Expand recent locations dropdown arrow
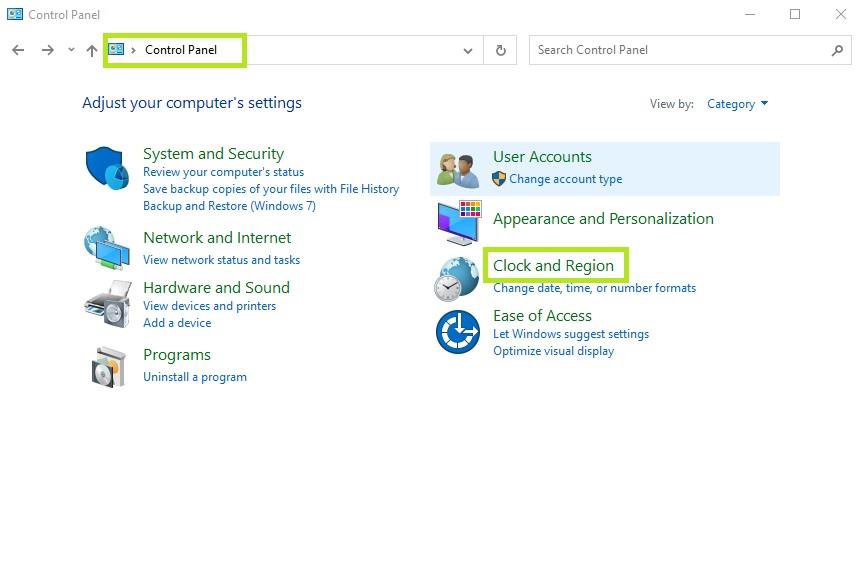The height and width of the screenshot is (575, 859). (x=71, y=50)
